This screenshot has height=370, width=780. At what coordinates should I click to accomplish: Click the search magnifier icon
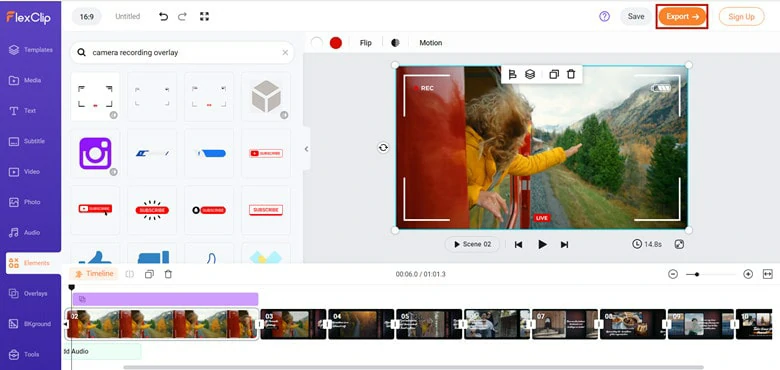82,52
